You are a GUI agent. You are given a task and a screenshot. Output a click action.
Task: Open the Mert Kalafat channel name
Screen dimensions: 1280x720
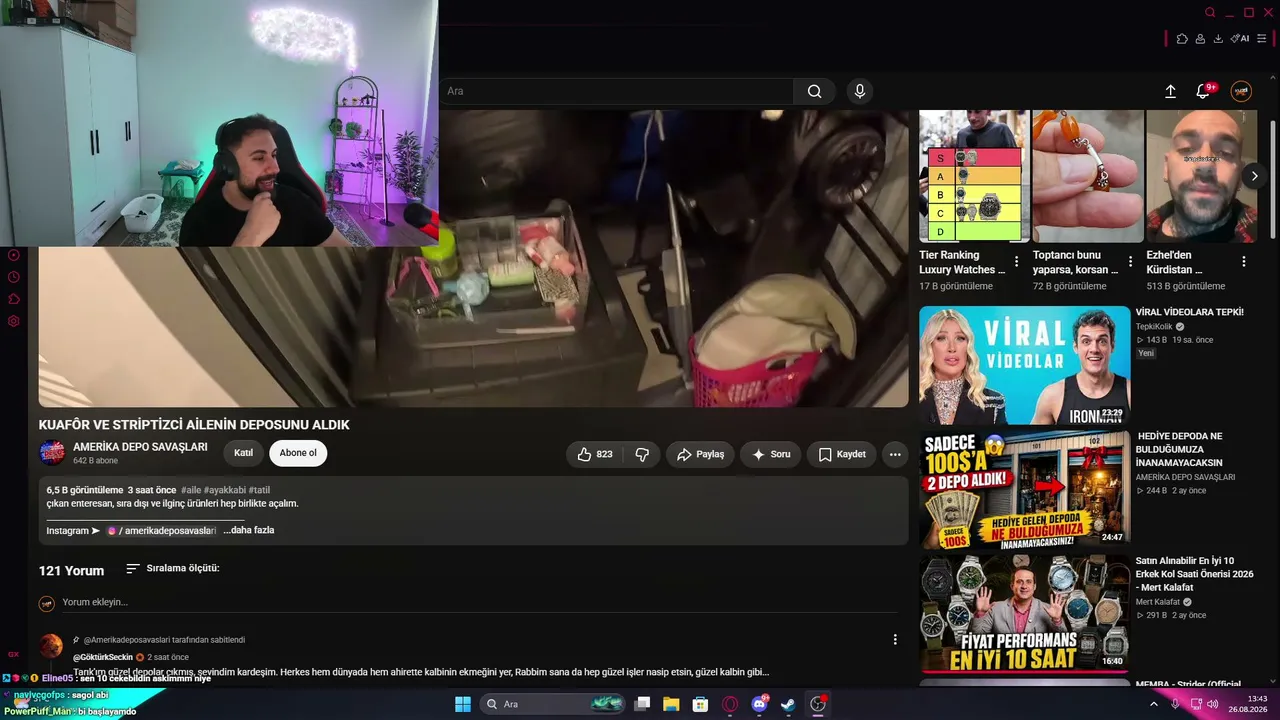pos(1158,602)
